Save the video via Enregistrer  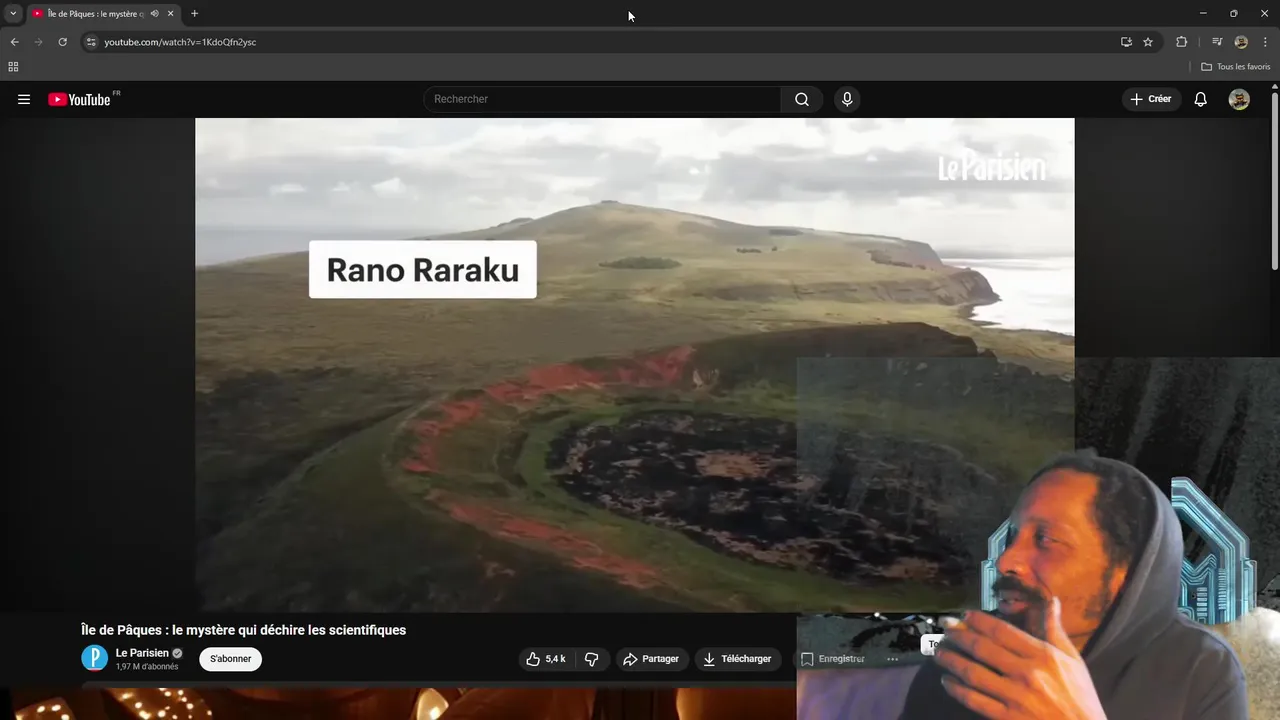tap(832, 659)
